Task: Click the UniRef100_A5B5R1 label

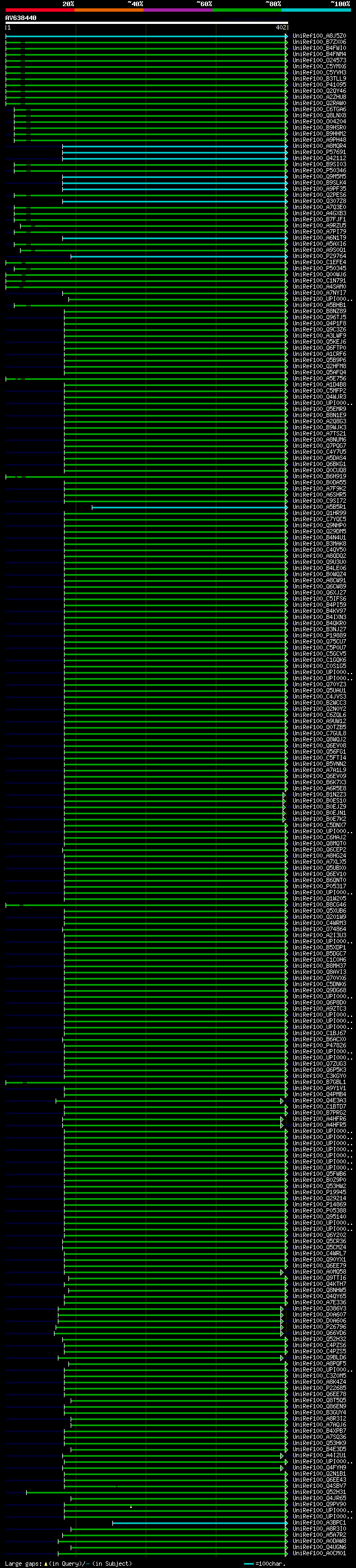Action: [319, 507]
